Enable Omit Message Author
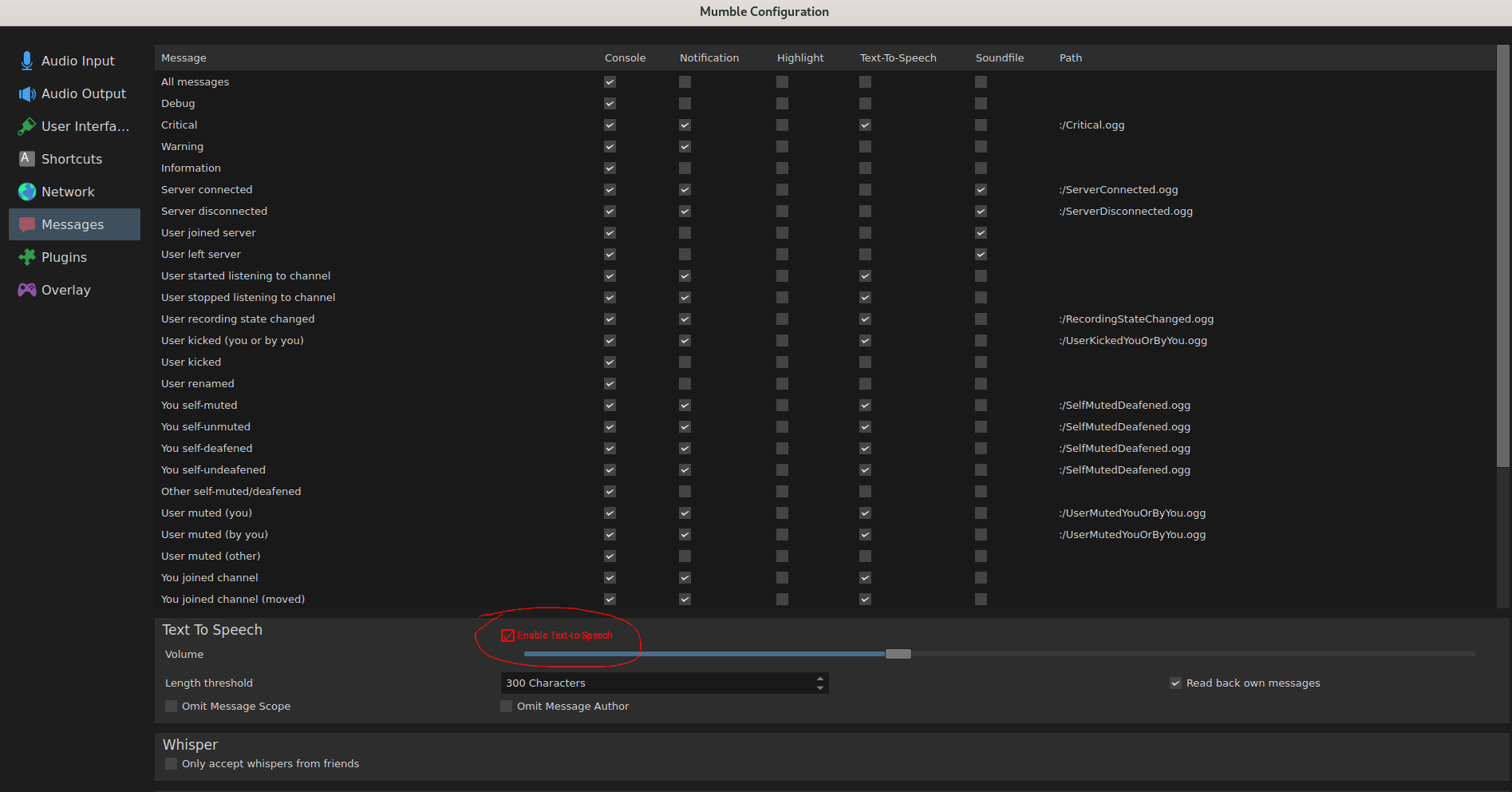This screenshot has height=792, width=1512. [x=506, y=706]
